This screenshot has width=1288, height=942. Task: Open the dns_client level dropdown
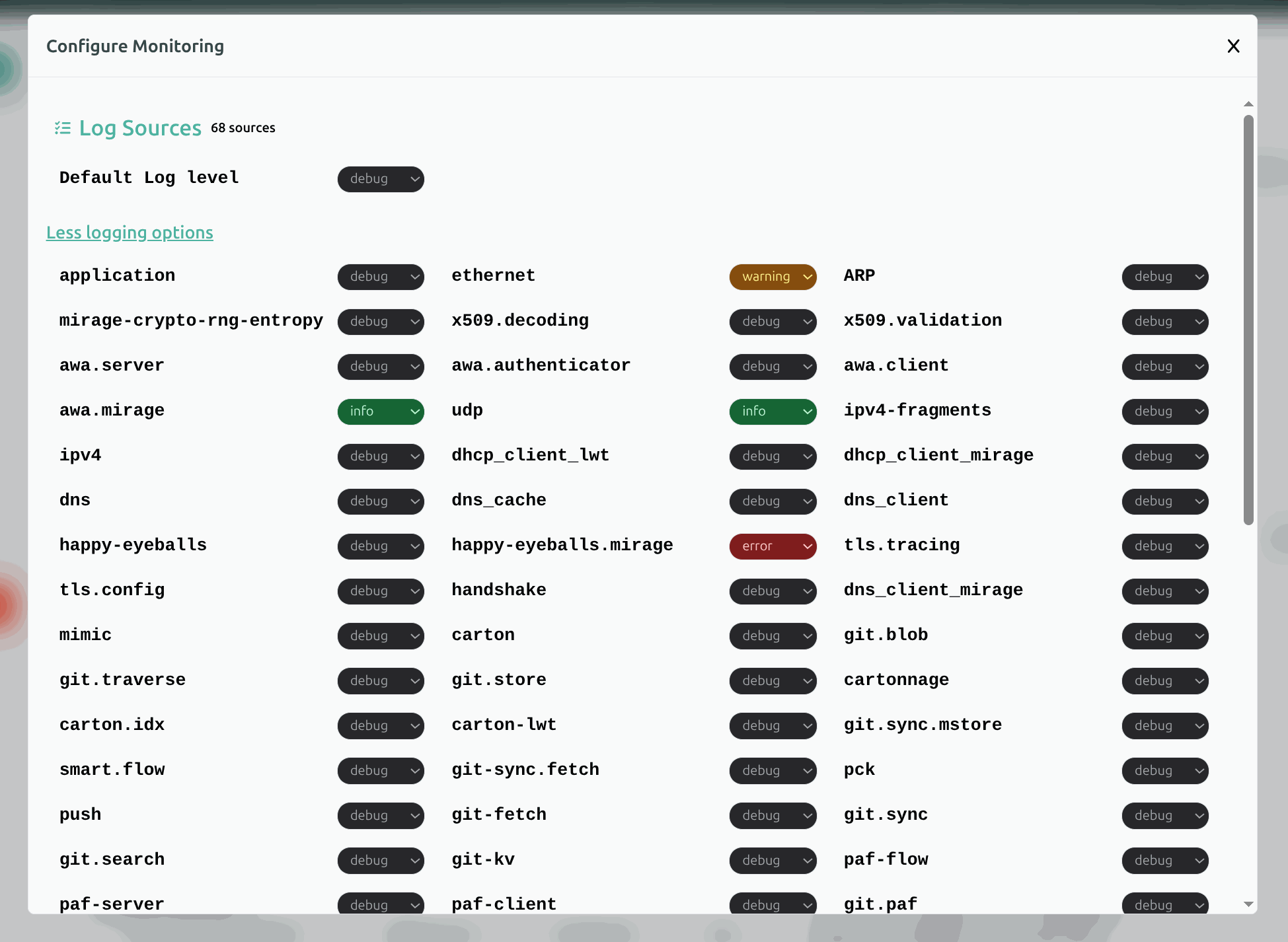click(1165, 501)
